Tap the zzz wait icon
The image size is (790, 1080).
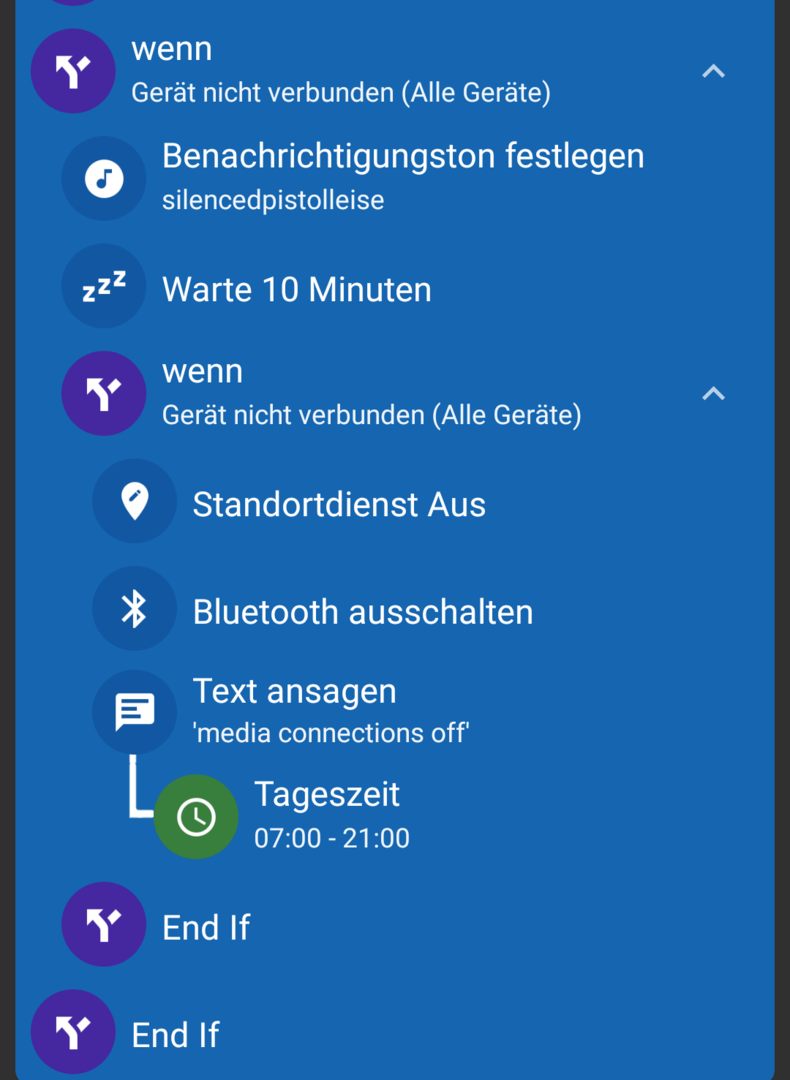coord(104,287)
